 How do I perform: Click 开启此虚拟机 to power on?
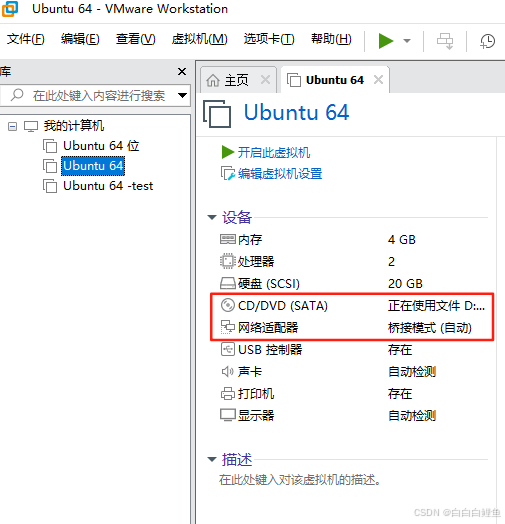pos(274,152)
